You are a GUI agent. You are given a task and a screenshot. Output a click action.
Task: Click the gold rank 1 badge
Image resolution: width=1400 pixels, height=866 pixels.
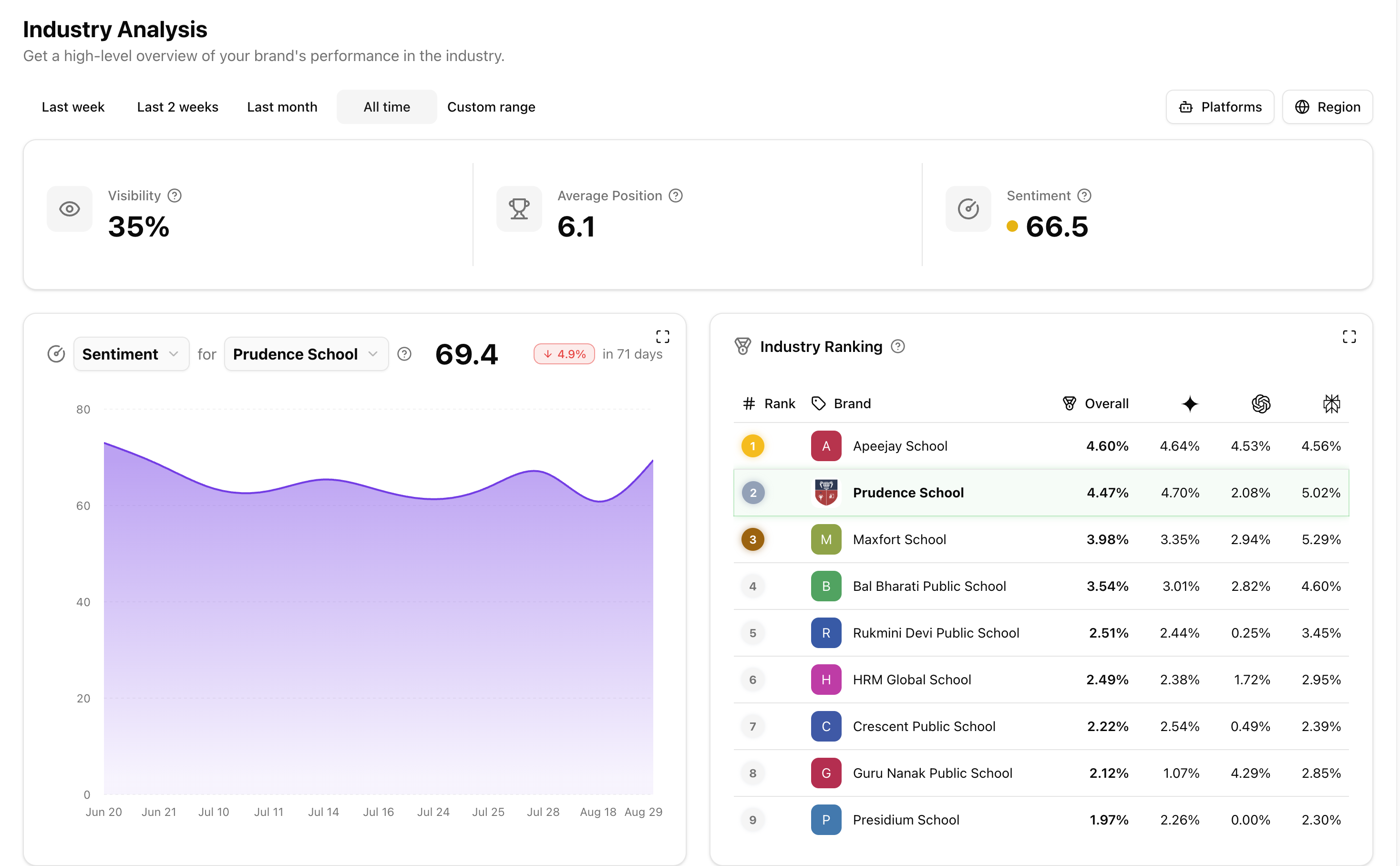(x=753, y=446)
